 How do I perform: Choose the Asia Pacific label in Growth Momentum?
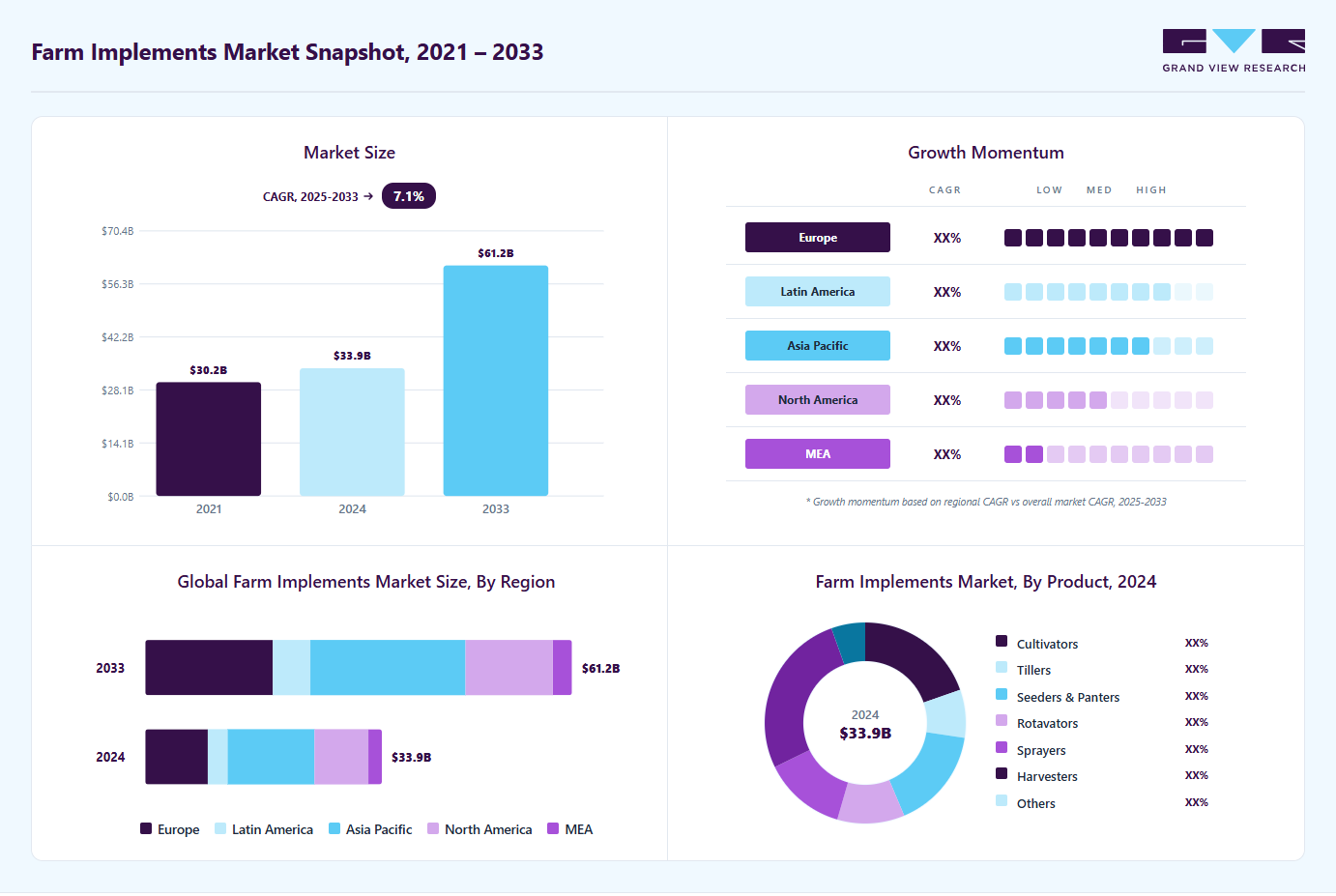tap(818, 346)
